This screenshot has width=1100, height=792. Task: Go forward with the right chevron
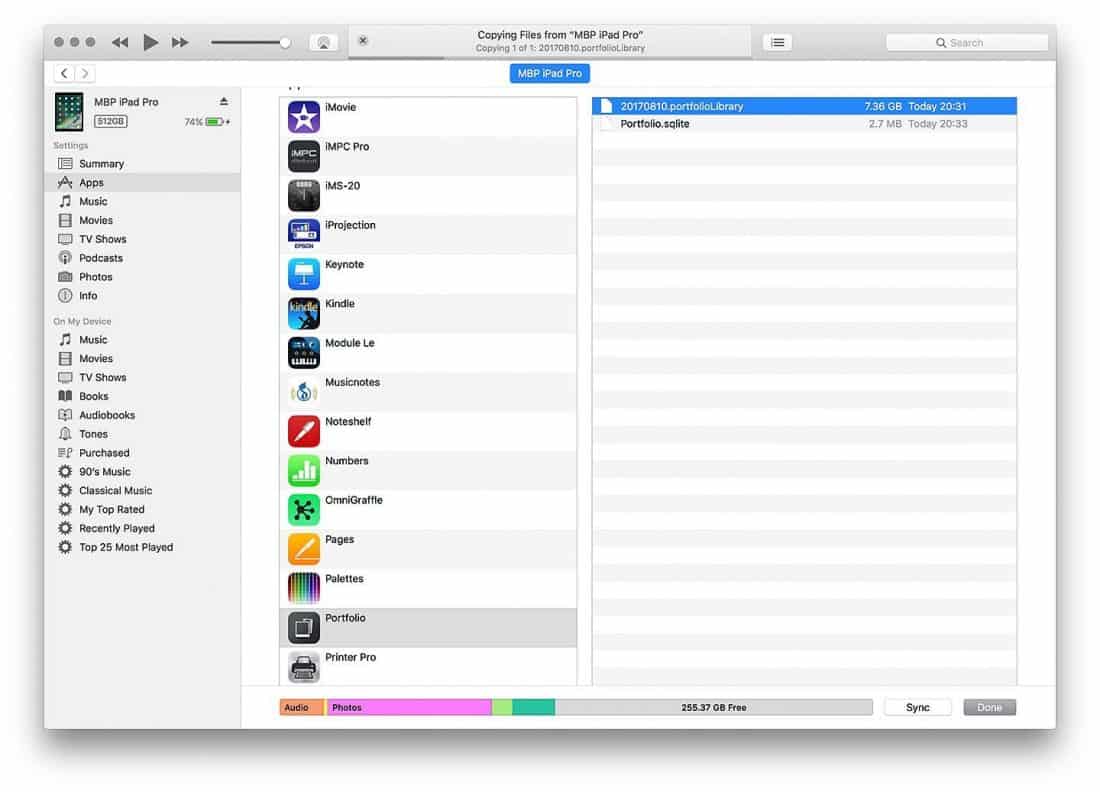(x=86, y=73)
